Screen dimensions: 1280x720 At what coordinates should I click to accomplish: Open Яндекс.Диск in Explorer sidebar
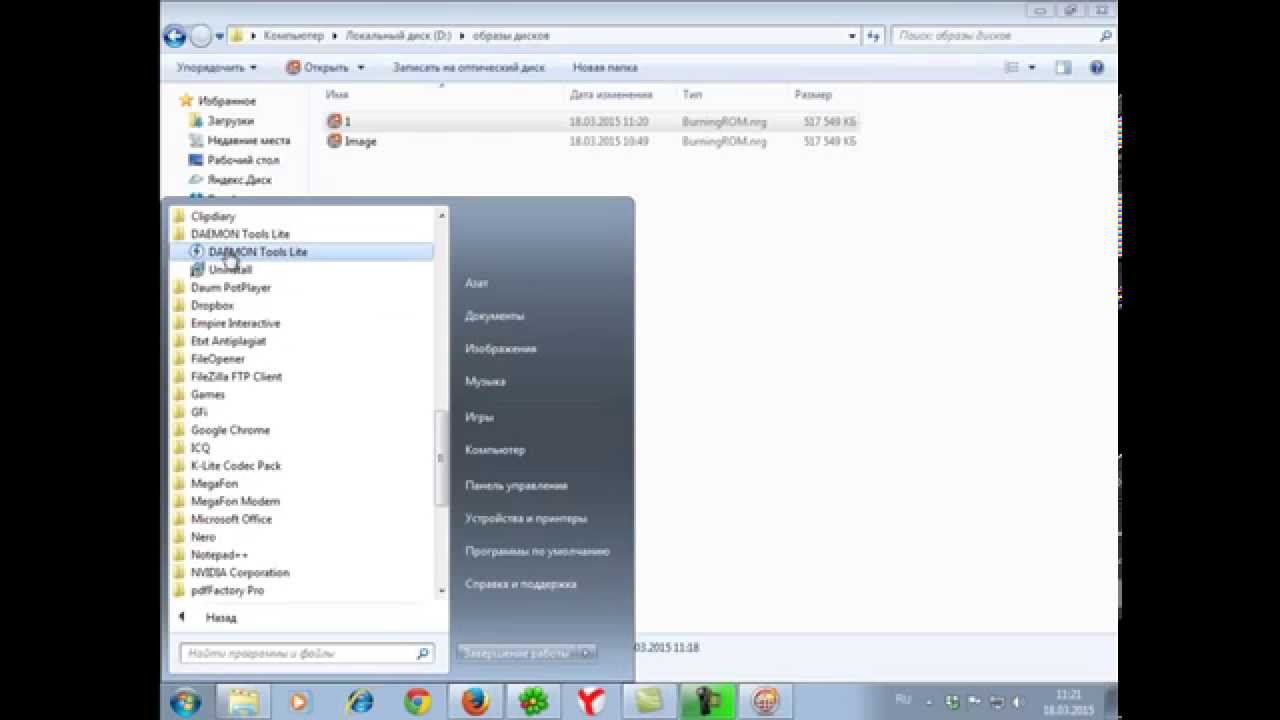pos(239,180)
